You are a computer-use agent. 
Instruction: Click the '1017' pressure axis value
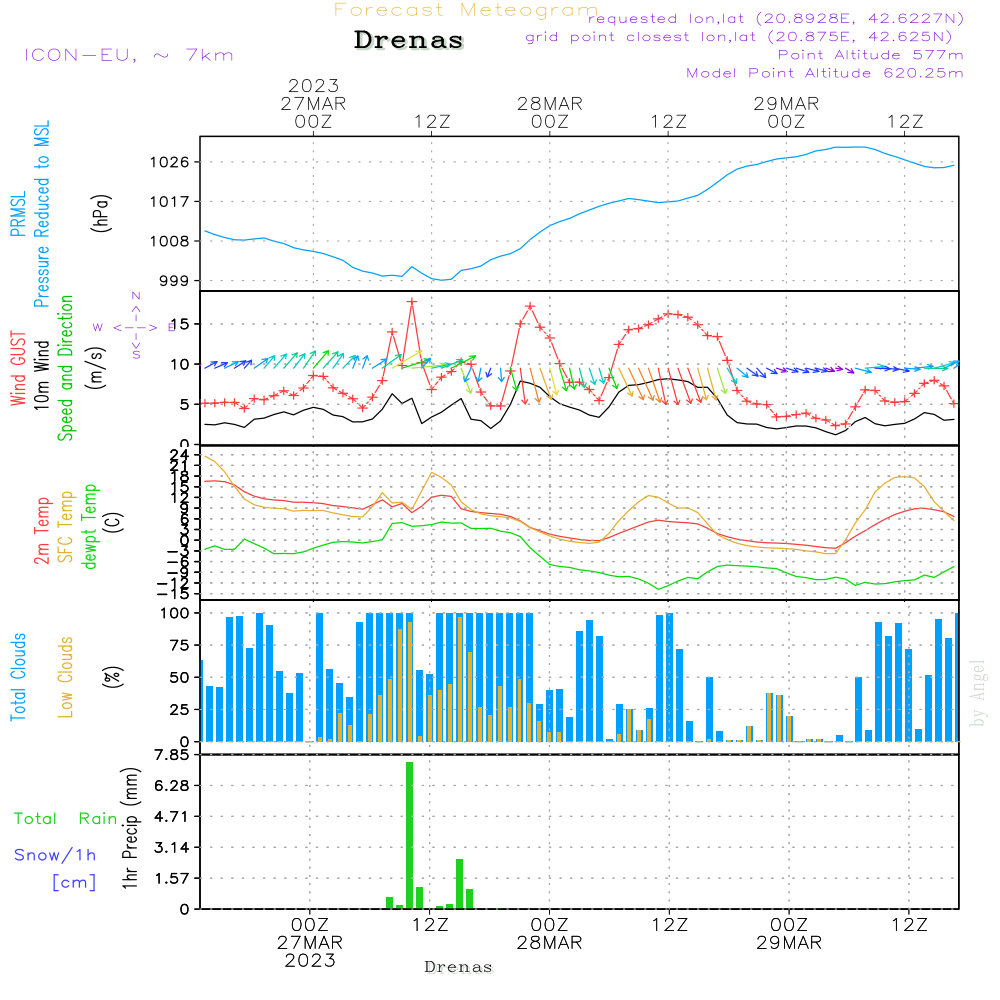(170, 202)
